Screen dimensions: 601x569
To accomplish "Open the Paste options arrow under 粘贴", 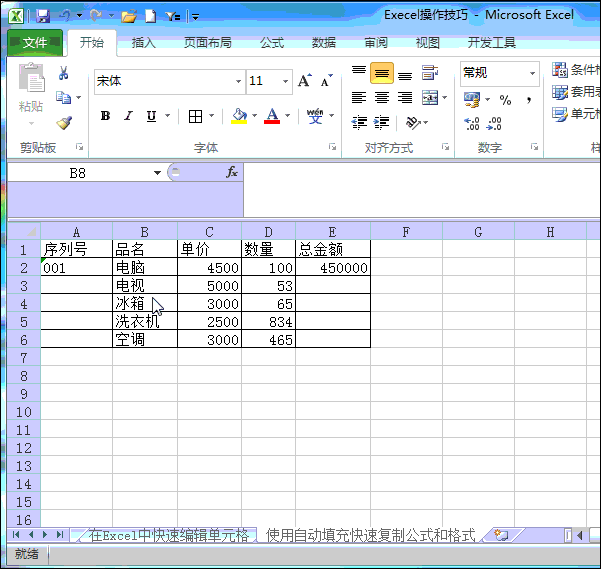I will (x=31, y=123).
